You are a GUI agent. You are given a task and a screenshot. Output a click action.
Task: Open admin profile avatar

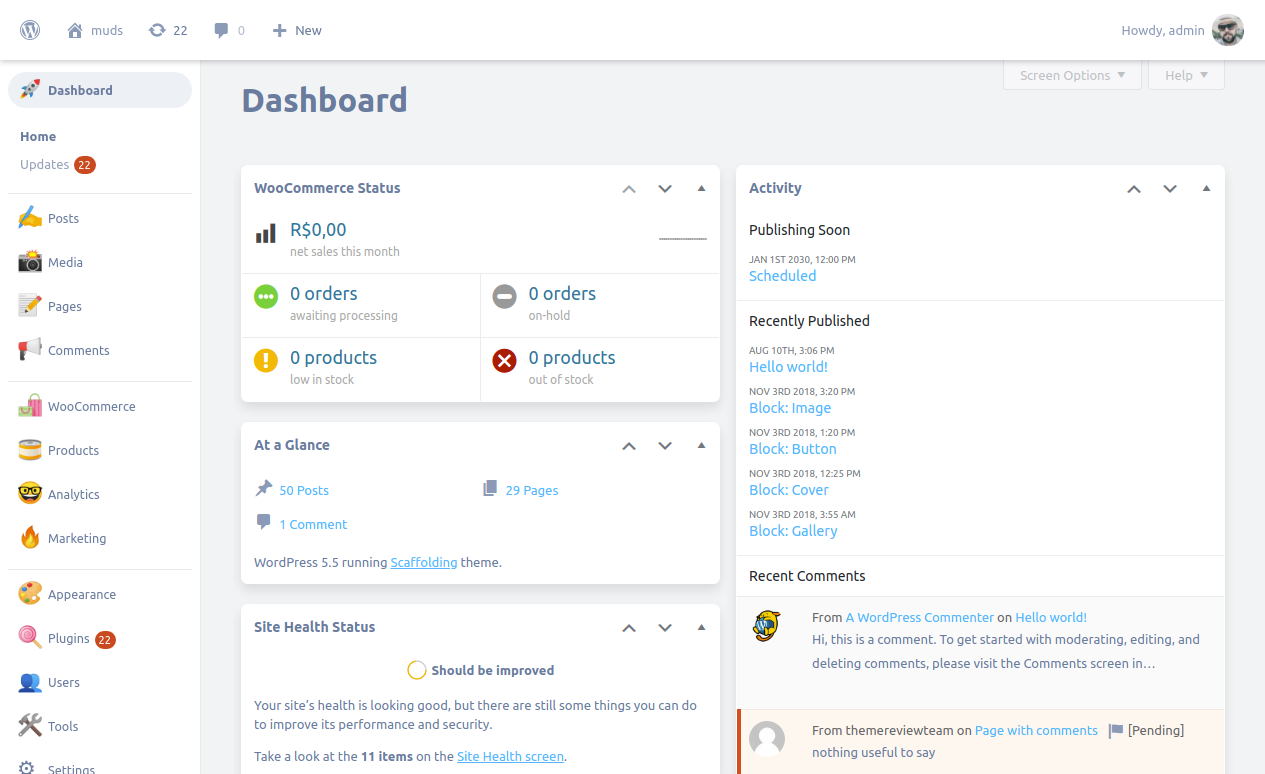[x=1228, y=30]
